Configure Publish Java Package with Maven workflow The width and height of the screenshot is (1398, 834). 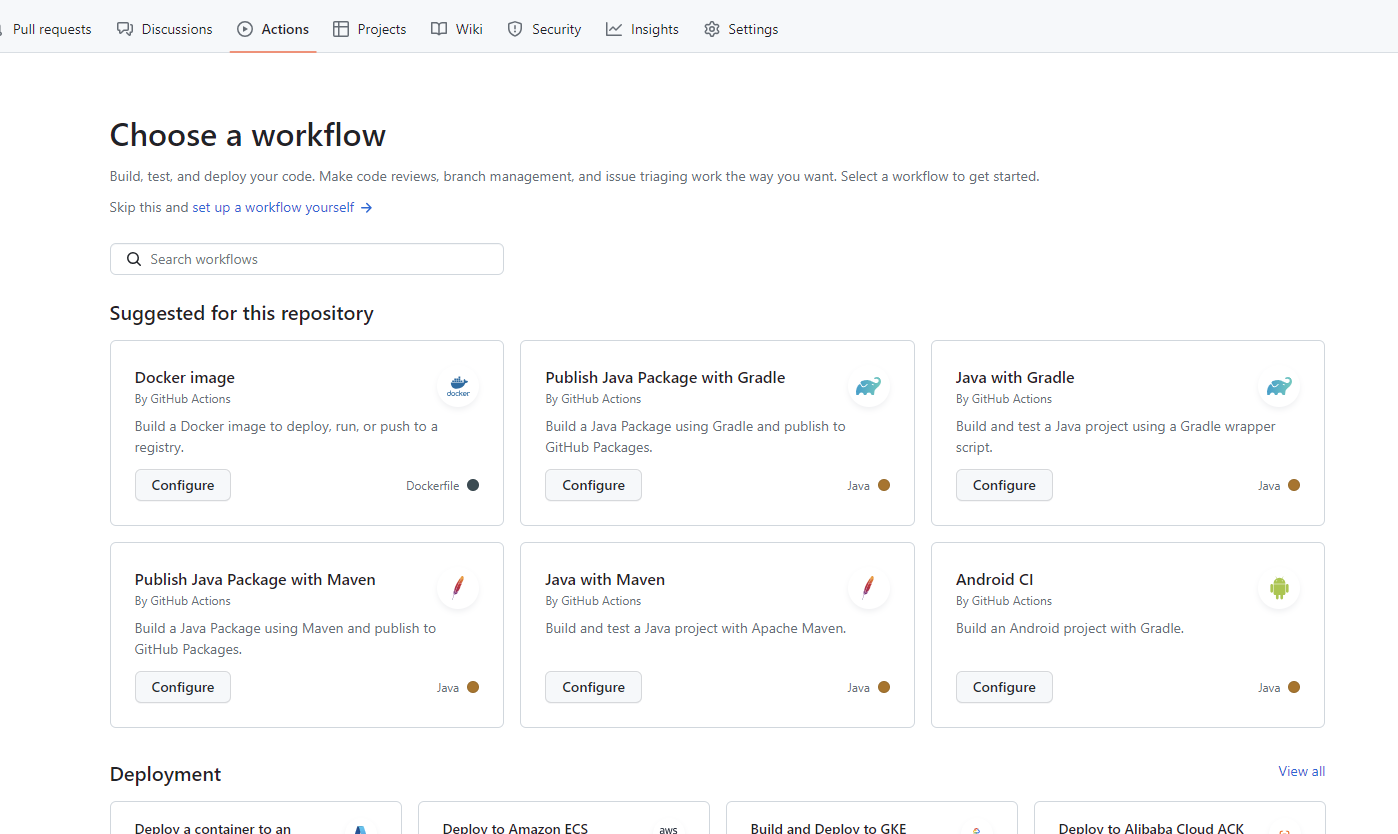click(x=183, y=687)
